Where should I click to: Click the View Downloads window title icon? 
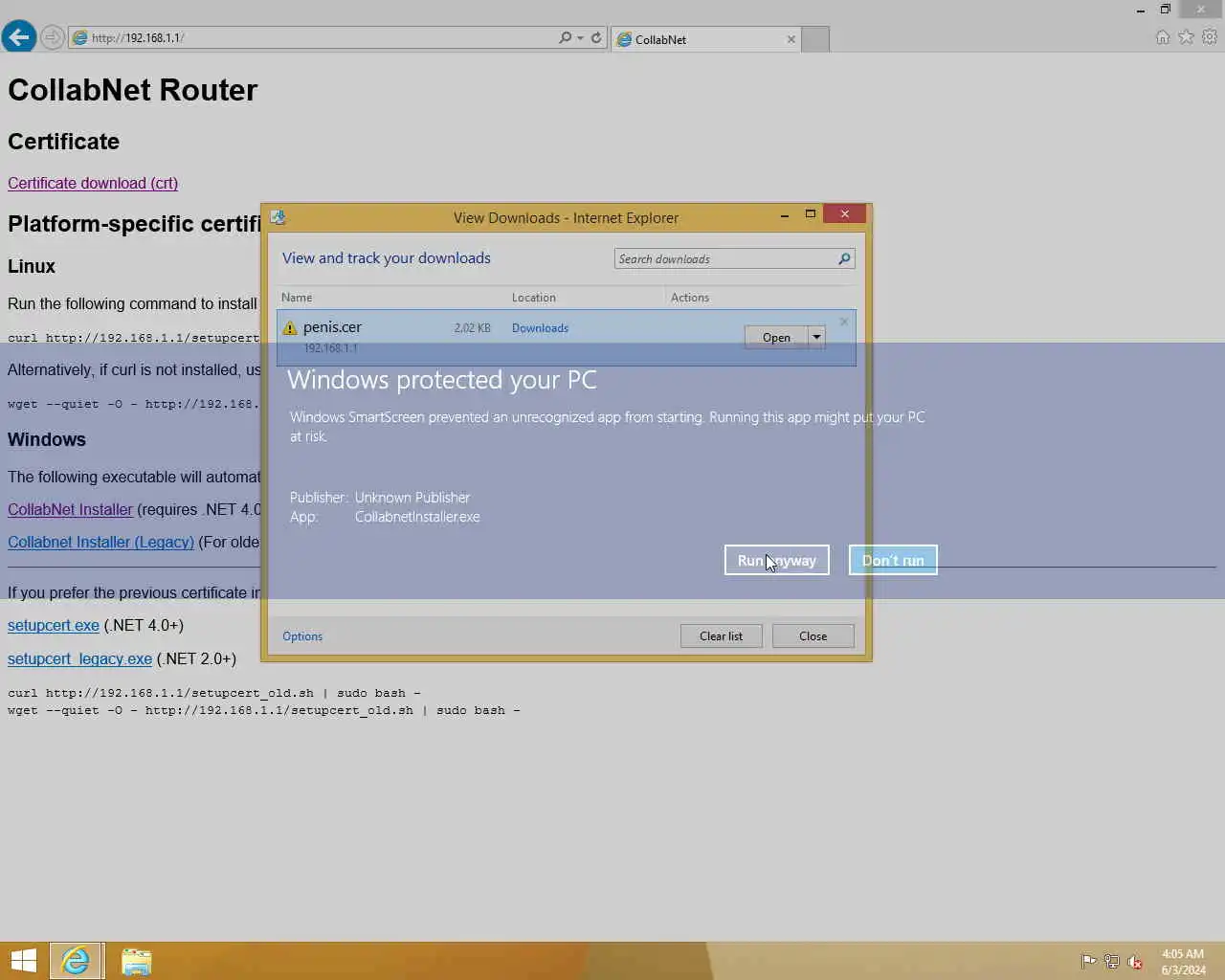point(278,217)
